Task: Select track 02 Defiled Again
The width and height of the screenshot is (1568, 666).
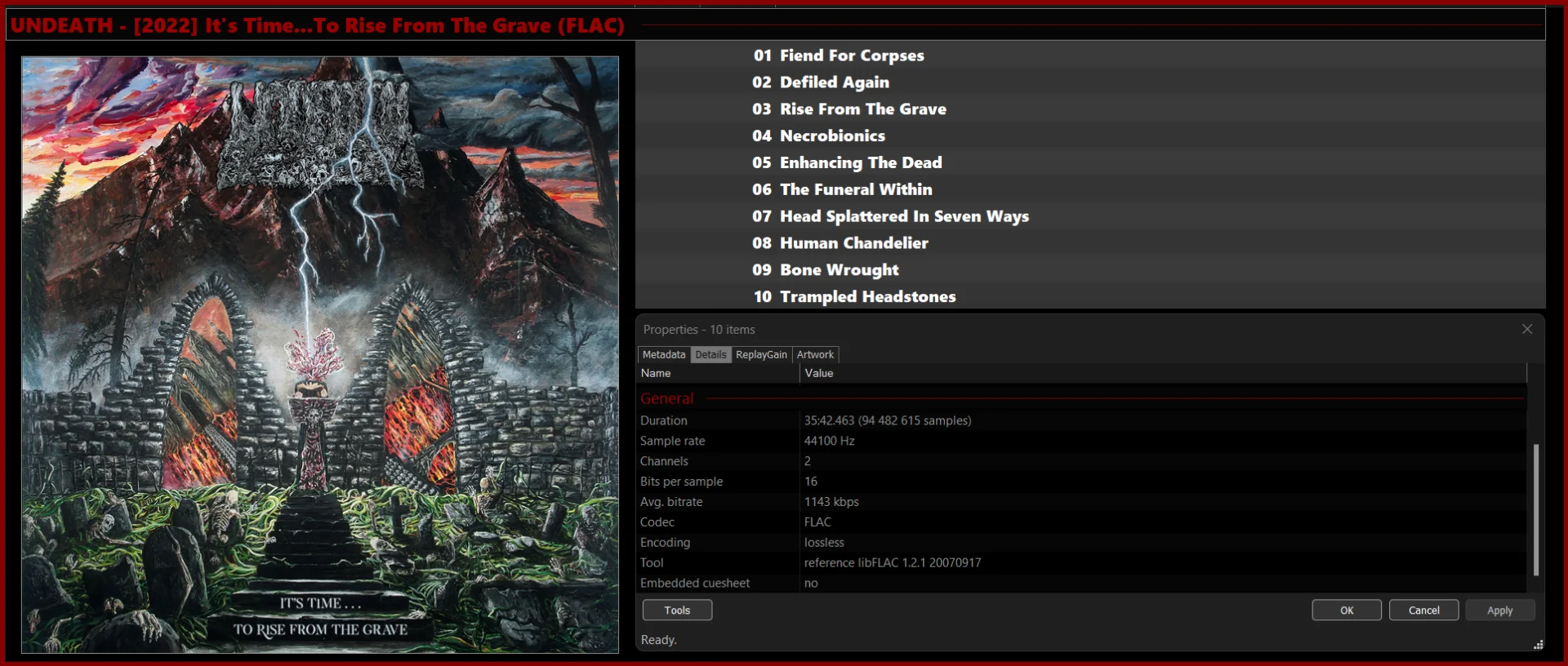Action: [x=1090, y=82]
